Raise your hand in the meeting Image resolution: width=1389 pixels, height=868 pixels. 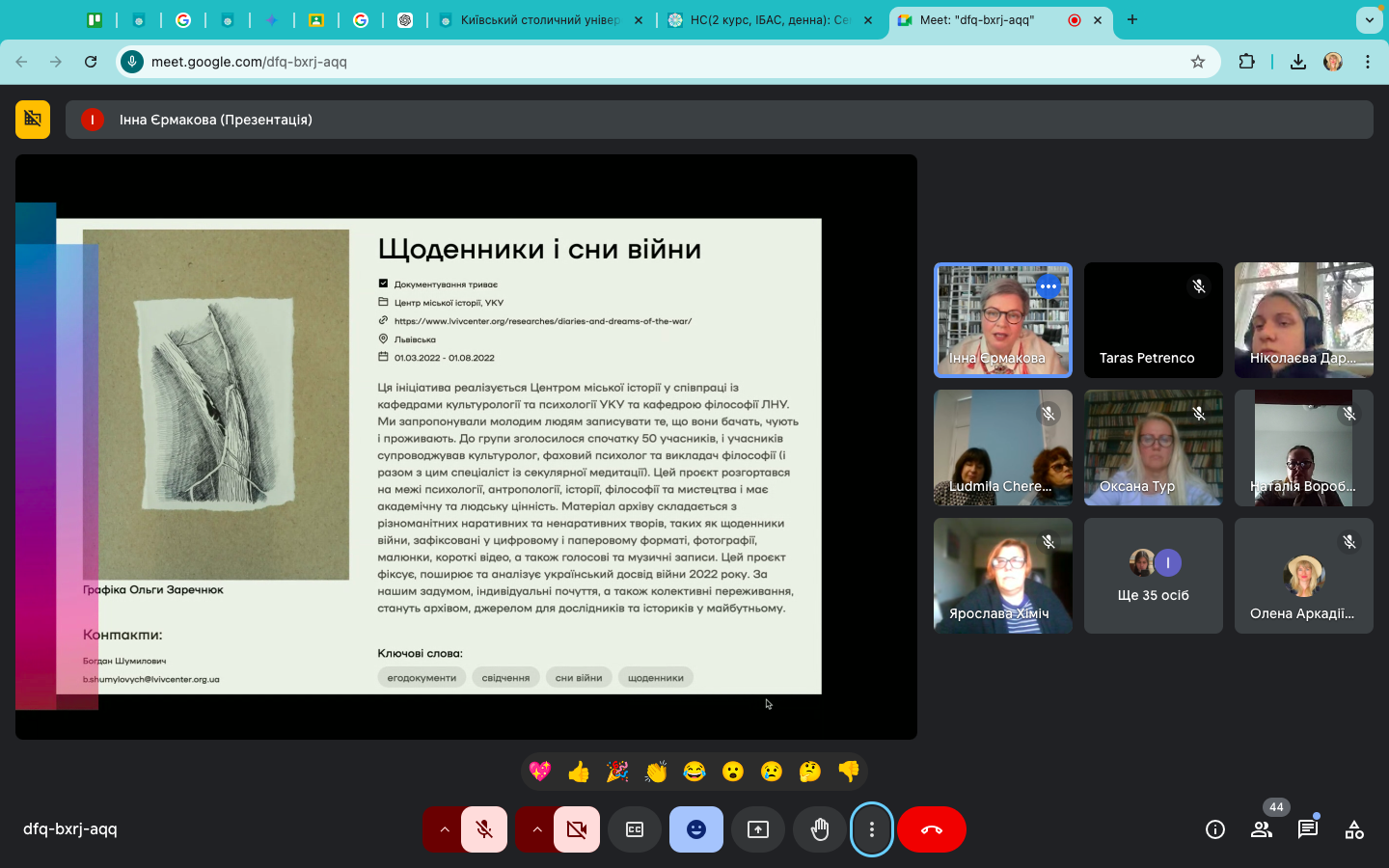[x=820, y=829]
